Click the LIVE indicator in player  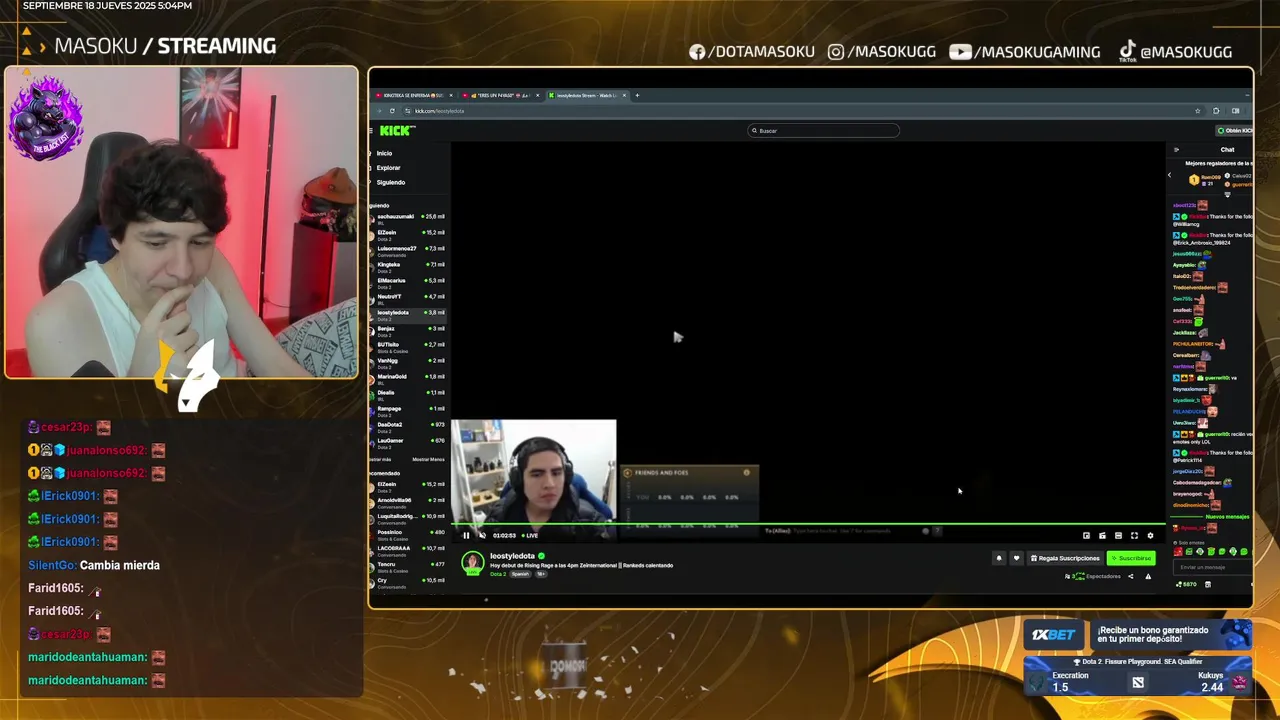click(x=530, y=535)
